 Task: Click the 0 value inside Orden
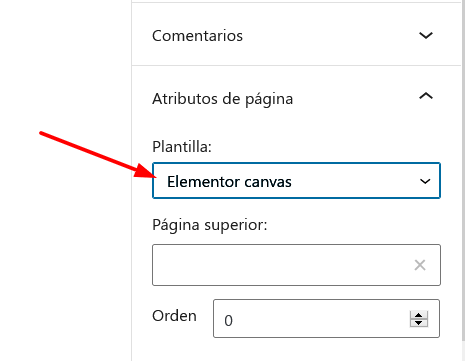[x=228, y=321]
